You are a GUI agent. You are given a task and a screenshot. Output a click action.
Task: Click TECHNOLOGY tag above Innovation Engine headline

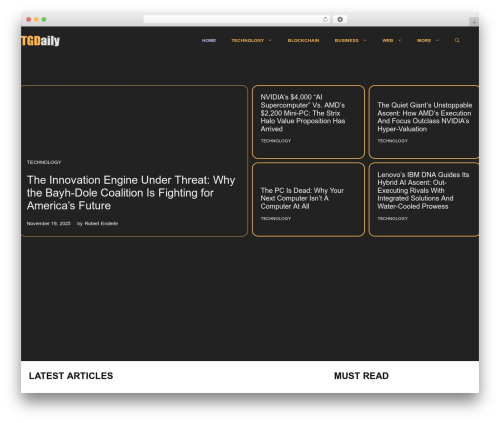44,162
